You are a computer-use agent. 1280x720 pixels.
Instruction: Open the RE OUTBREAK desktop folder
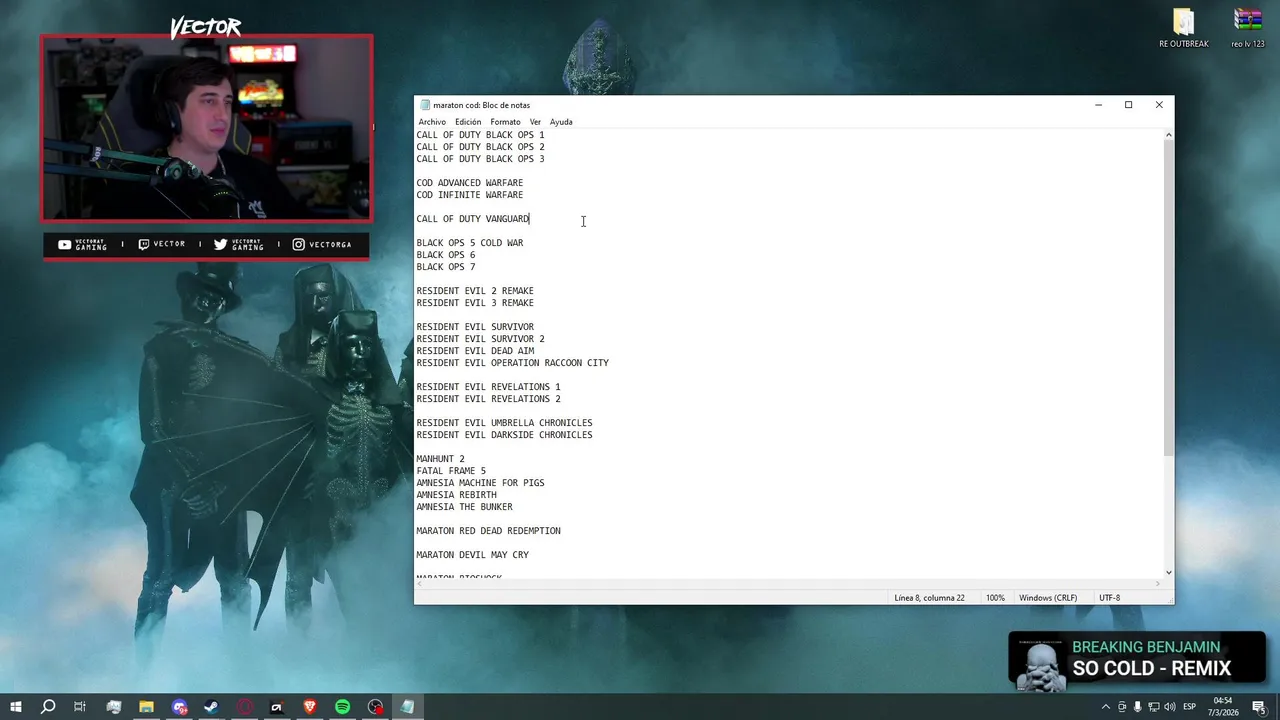(1183, 28)
